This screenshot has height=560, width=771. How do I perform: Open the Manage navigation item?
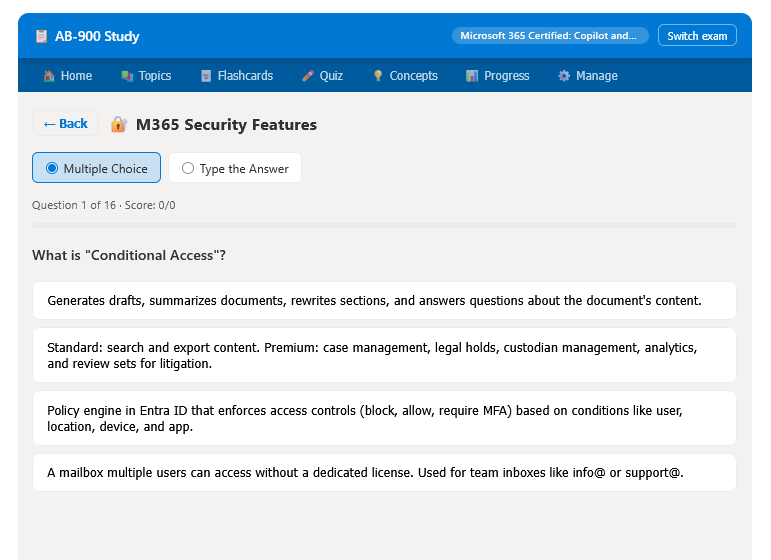(588, 76)
